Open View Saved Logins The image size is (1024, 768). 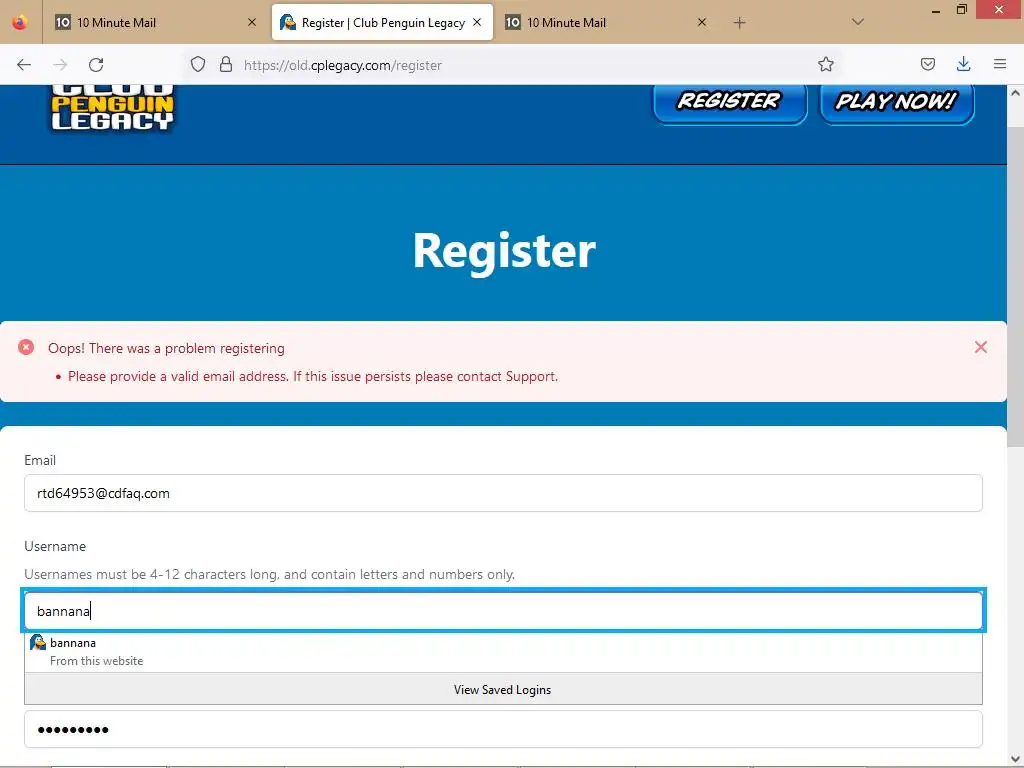click(503, 690)
